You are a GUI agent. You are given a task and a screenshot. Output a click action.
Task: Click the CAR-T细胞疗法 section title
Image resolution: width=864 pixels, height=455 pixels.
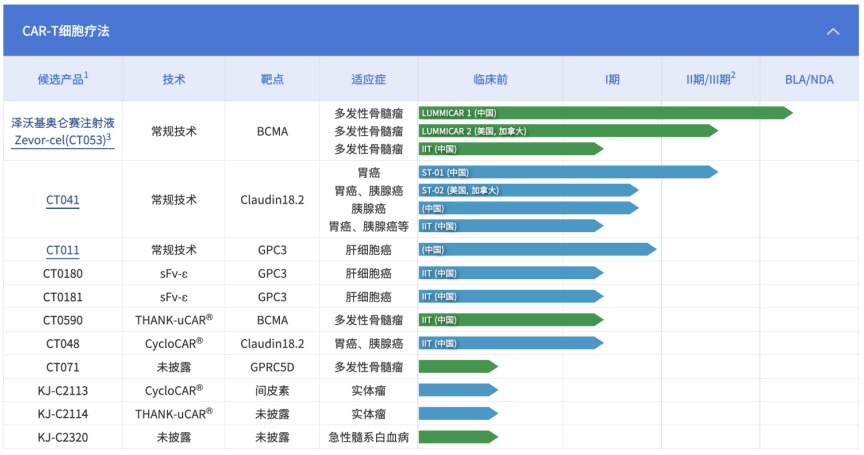(66, 31)
